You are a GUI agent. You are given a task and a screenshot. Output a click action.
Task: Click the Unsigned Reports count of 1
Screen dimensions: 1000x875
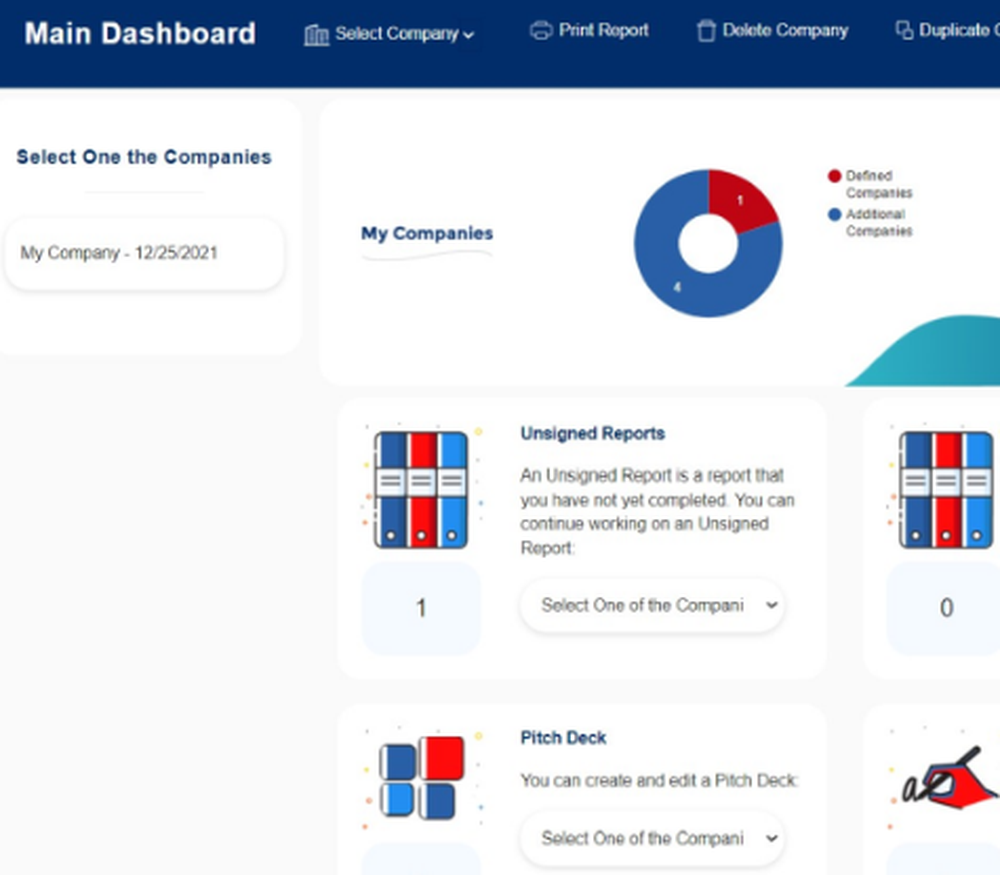[x=421, y=608]
